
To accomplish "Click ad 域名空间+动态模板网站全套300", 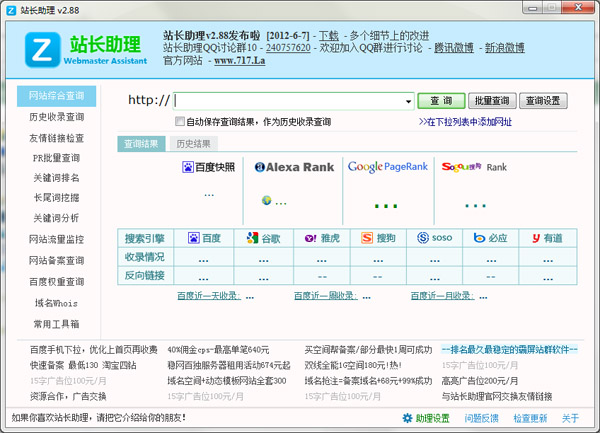I will 227,381.
